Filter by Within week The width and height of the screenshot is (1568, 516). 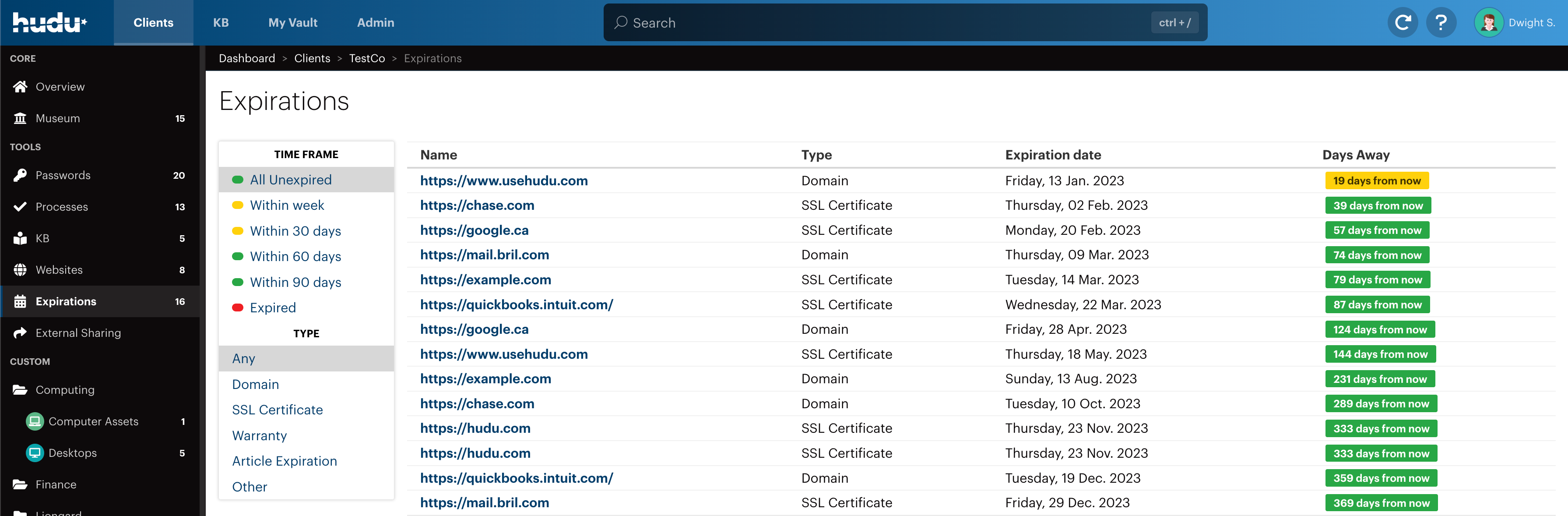306,205
